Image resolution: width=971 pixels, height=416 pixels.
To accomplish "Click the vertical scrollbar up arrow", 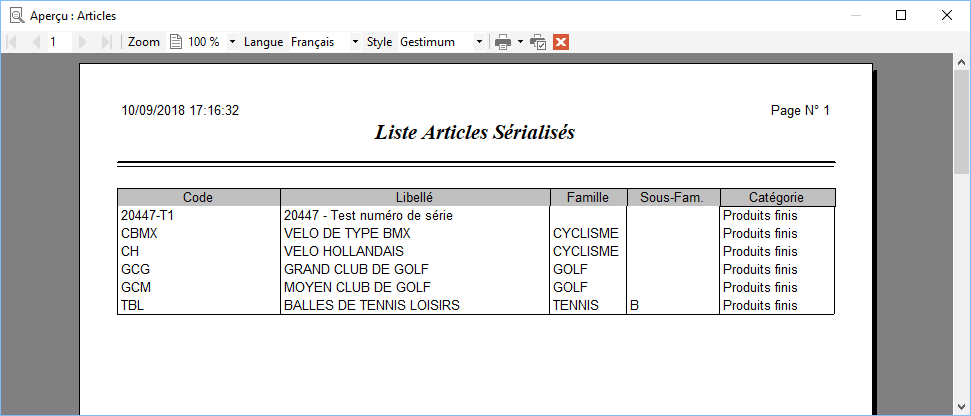I will (962, 61).
